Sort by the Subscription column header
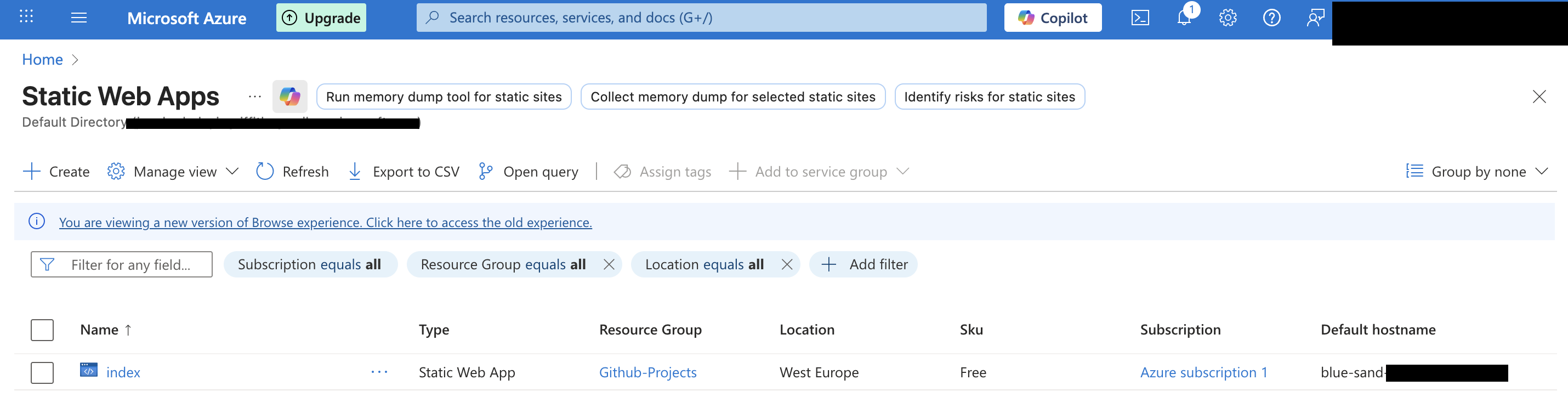 tap(1180, 330)
